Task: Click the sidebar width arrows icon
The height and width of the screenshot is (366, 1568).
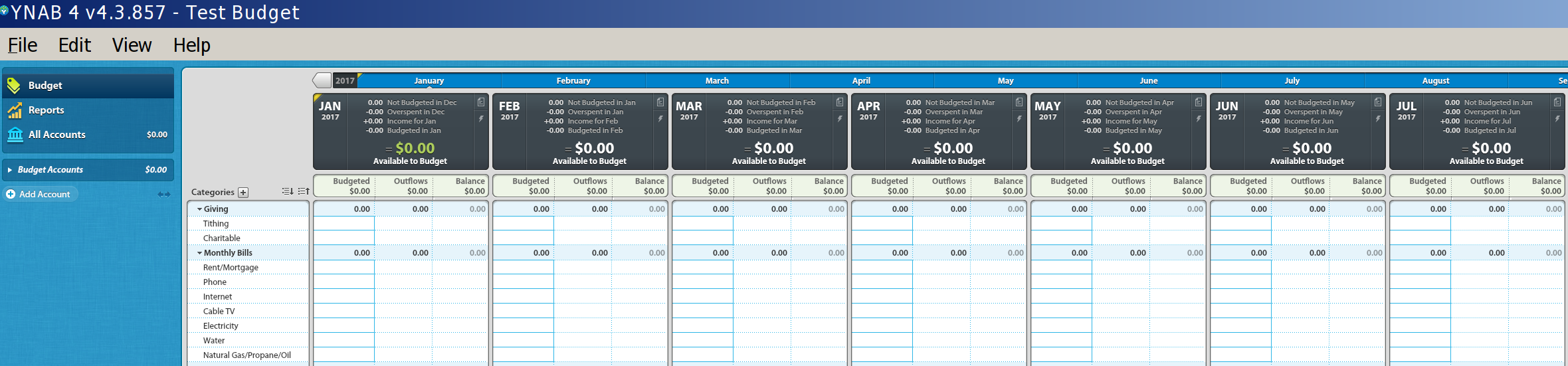Action: point(163,195)
